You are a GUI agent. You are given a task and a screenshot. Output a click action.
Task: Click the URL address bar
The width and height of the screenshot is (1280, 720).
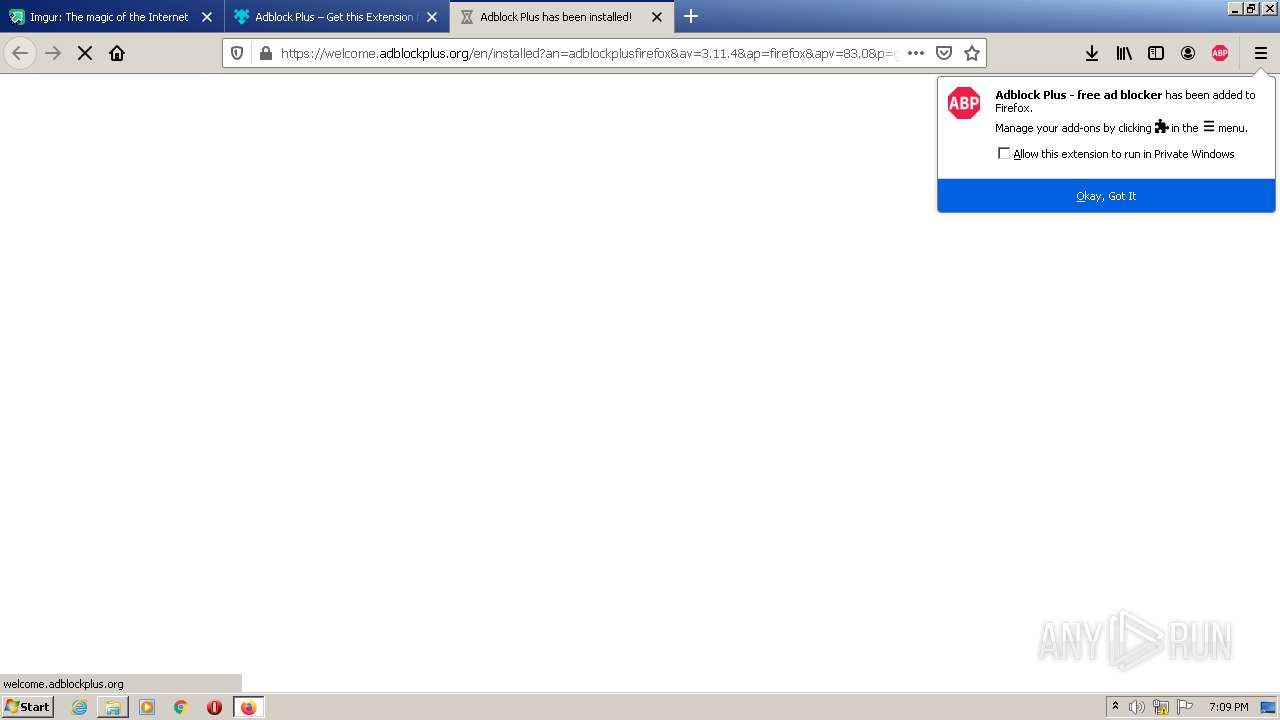pyautogui.click(x=588, y=53)
